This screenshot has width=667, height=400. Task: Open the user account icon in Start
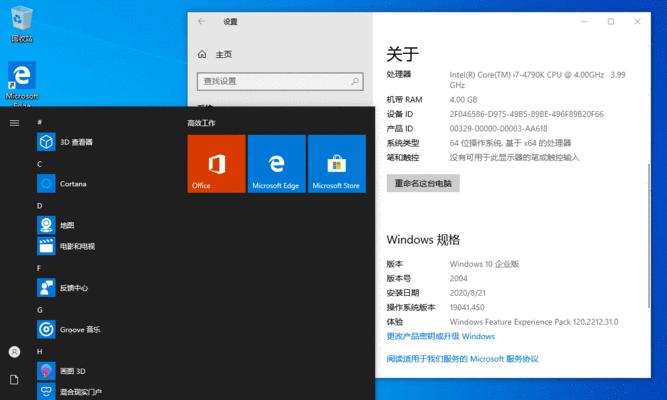coord(14,352)
